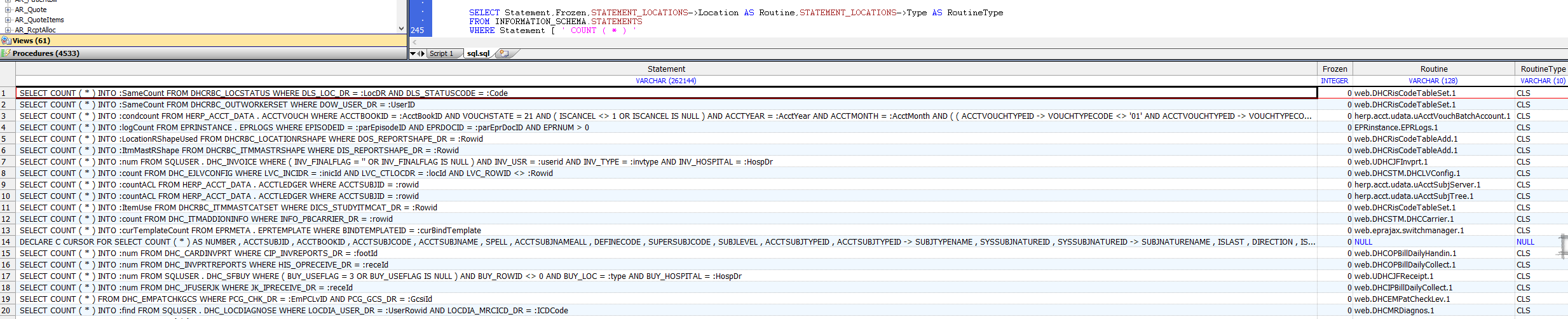
Task: Open the Views (61) section
Action: tap(203, 41)
